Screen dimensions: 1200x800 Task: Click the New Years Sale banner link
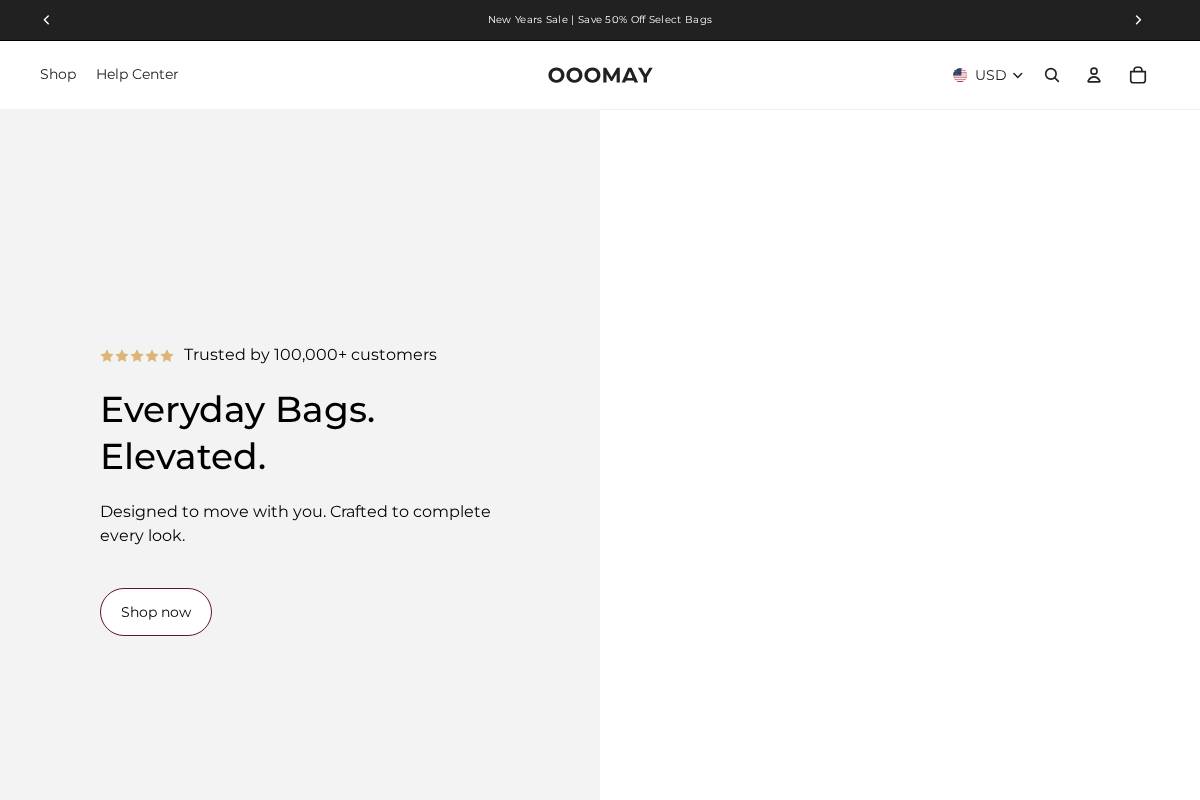(600, 20)
